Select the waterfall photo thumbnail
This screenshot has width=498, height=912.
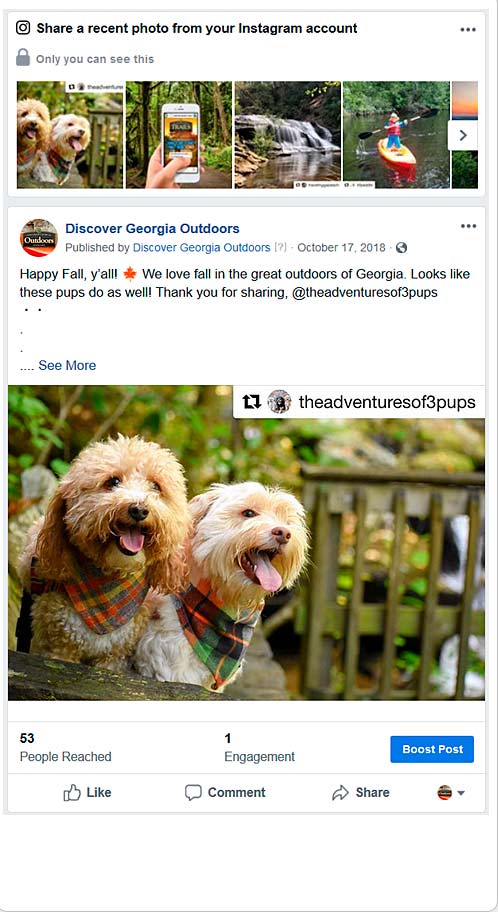coord(287,134)
